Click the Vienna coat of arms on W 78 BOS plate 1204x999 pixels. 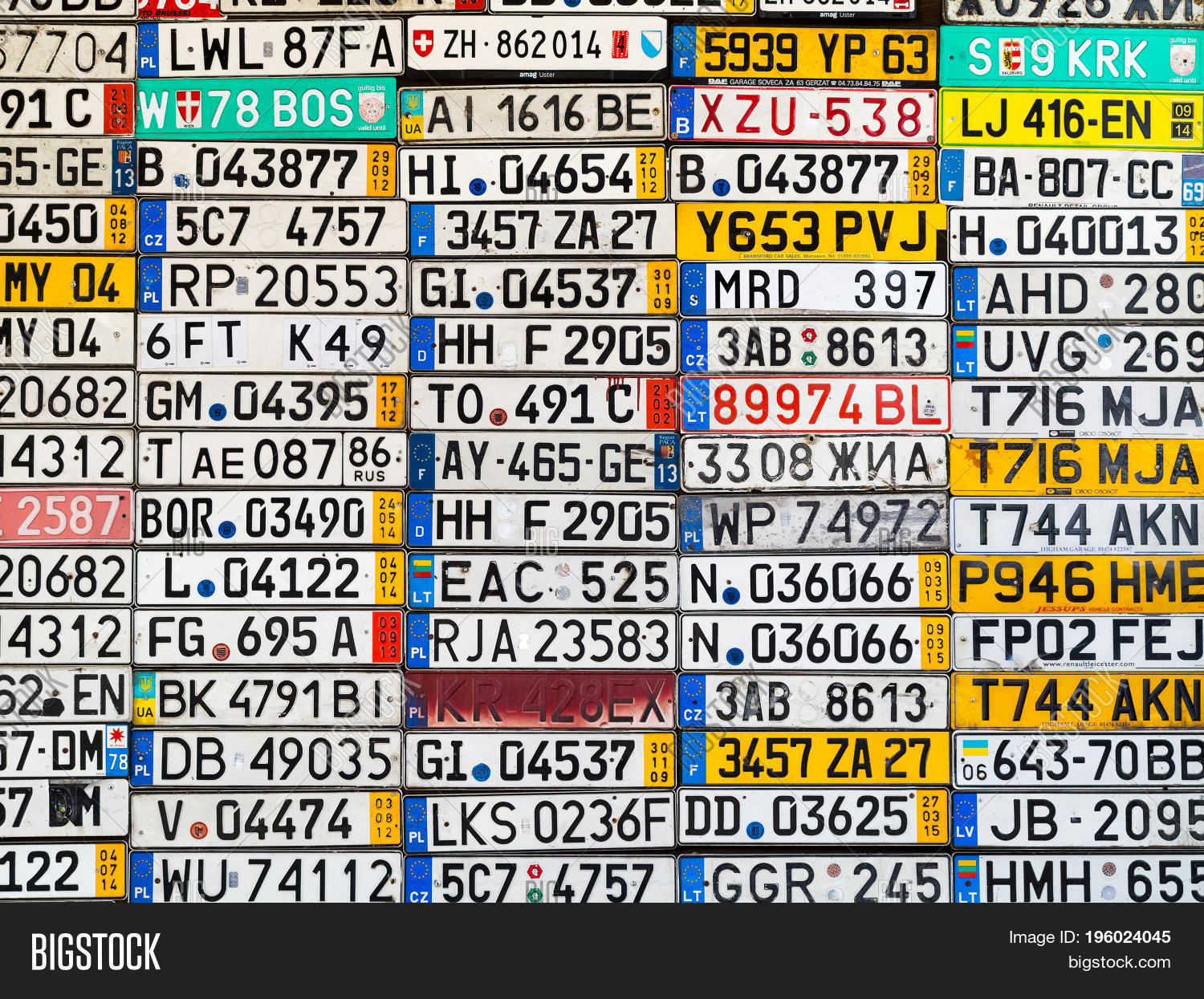(188, 109)
